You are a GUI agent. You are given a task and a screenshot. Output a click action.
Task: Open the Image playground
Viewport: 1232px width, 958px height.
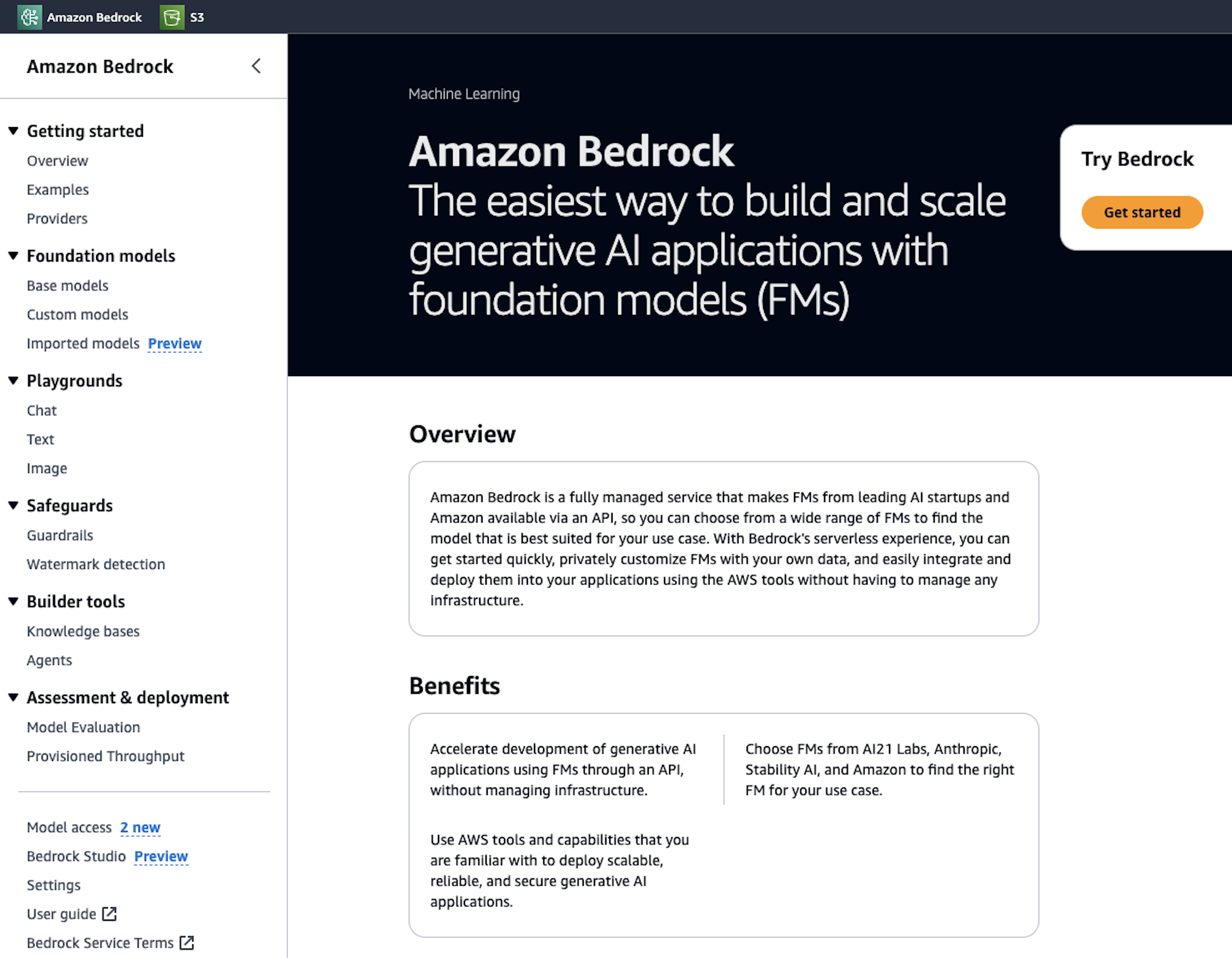coord(47,468)
